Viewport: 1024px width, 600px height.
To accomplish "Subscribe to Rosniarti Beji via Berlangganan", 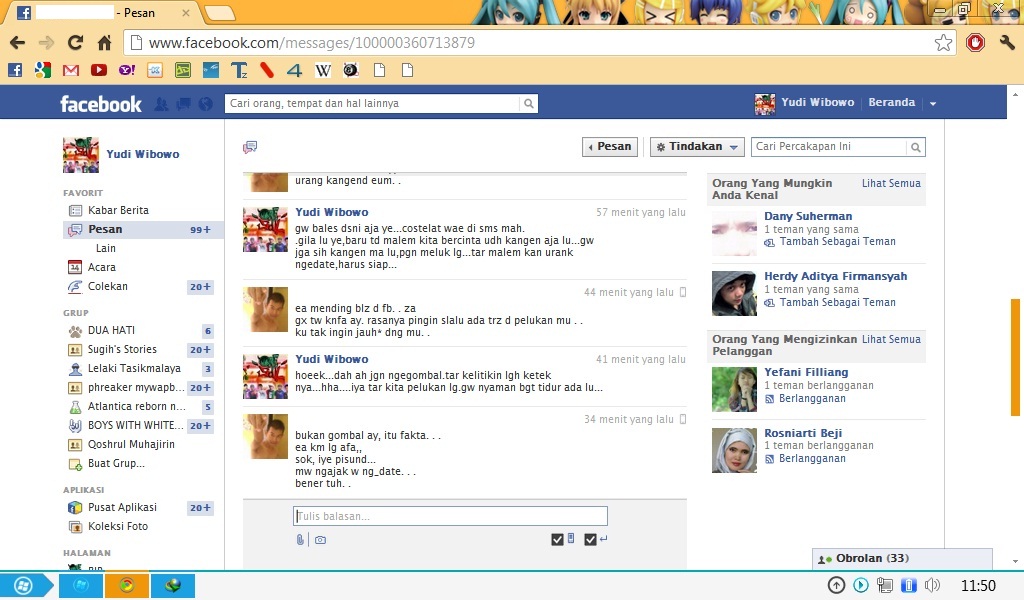I will click(812, 458).
